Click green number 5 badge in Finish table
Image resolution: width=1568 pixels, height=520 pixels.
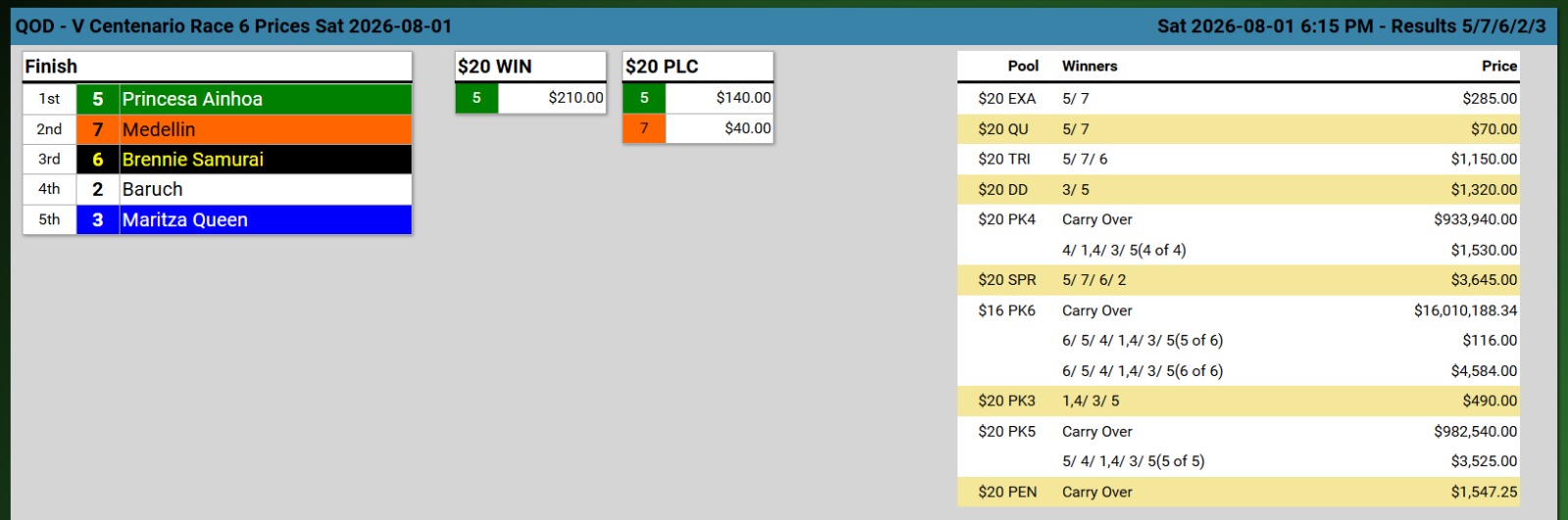pos(98,99)
